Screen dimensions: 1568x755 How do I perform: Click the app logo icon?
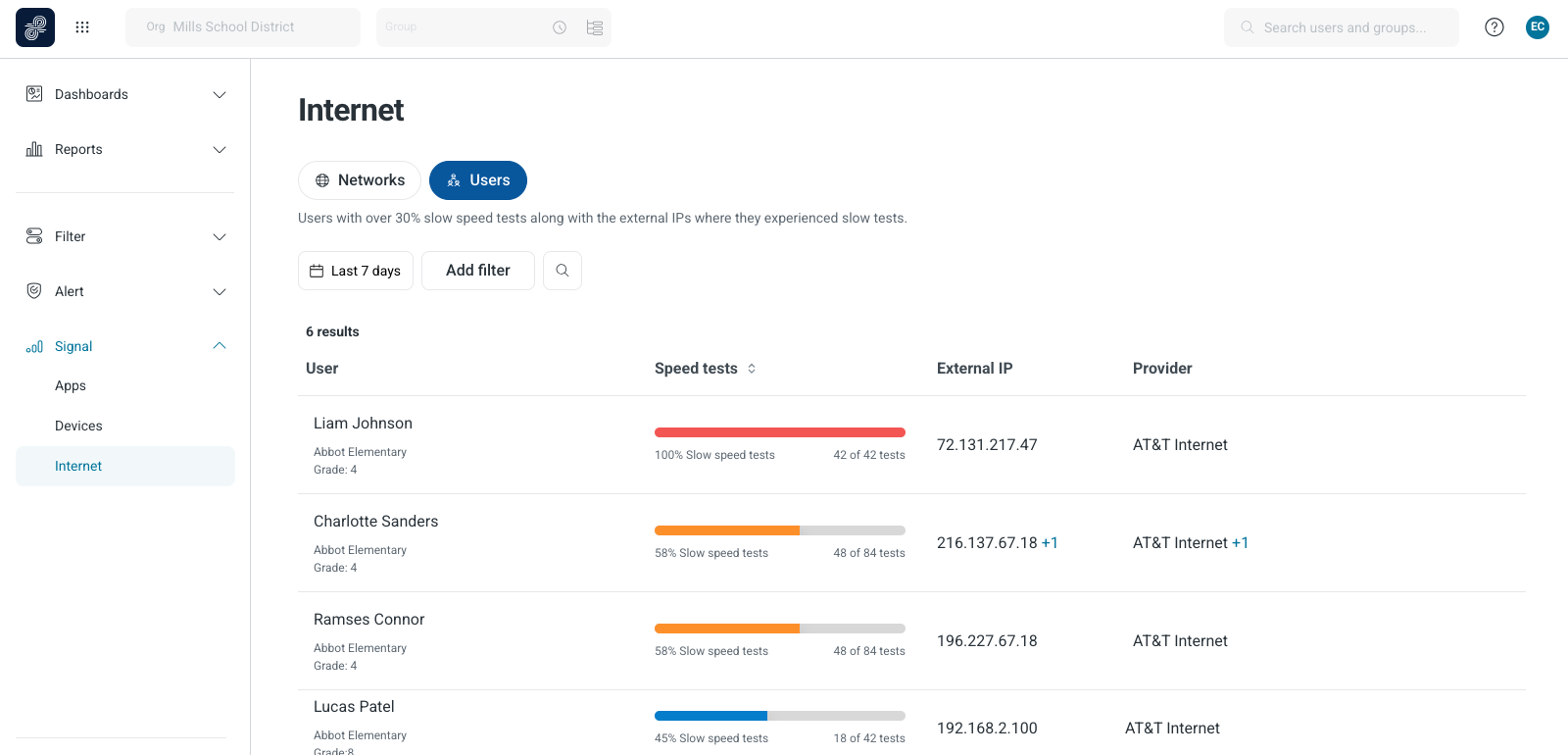click(35, 27)
